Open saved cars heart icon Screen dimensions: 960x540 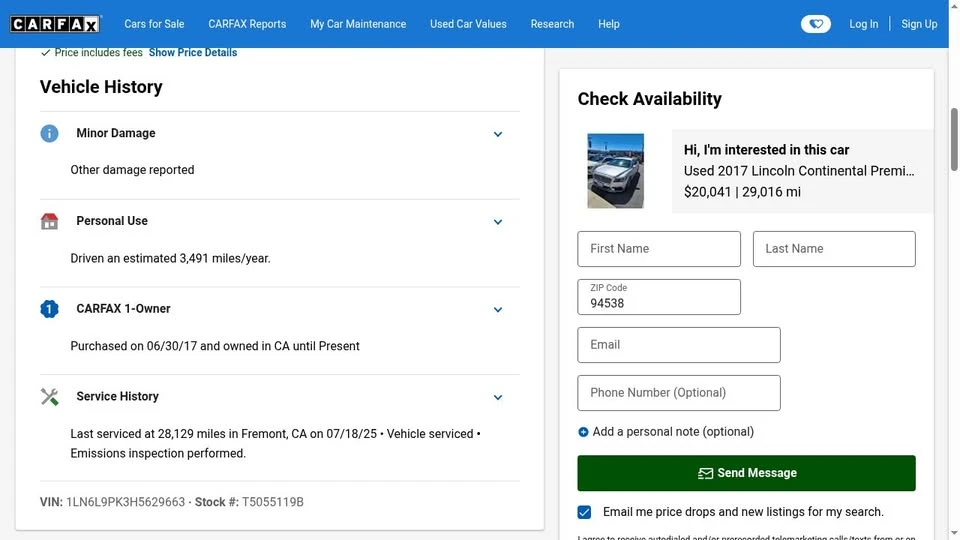pyautogui.click(x=816, y=24)
